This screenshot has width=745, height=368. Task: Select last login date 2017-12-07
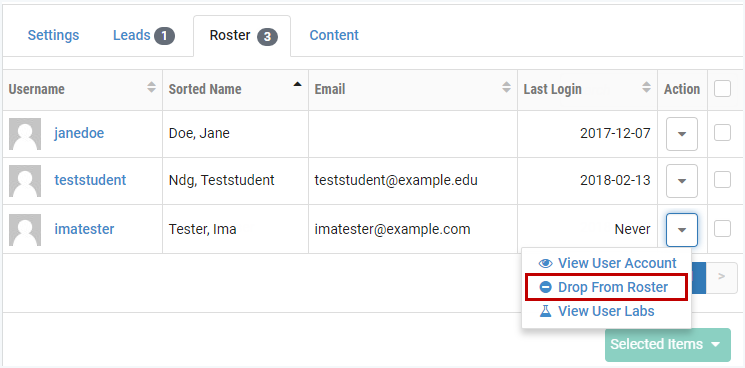(615, 133)
